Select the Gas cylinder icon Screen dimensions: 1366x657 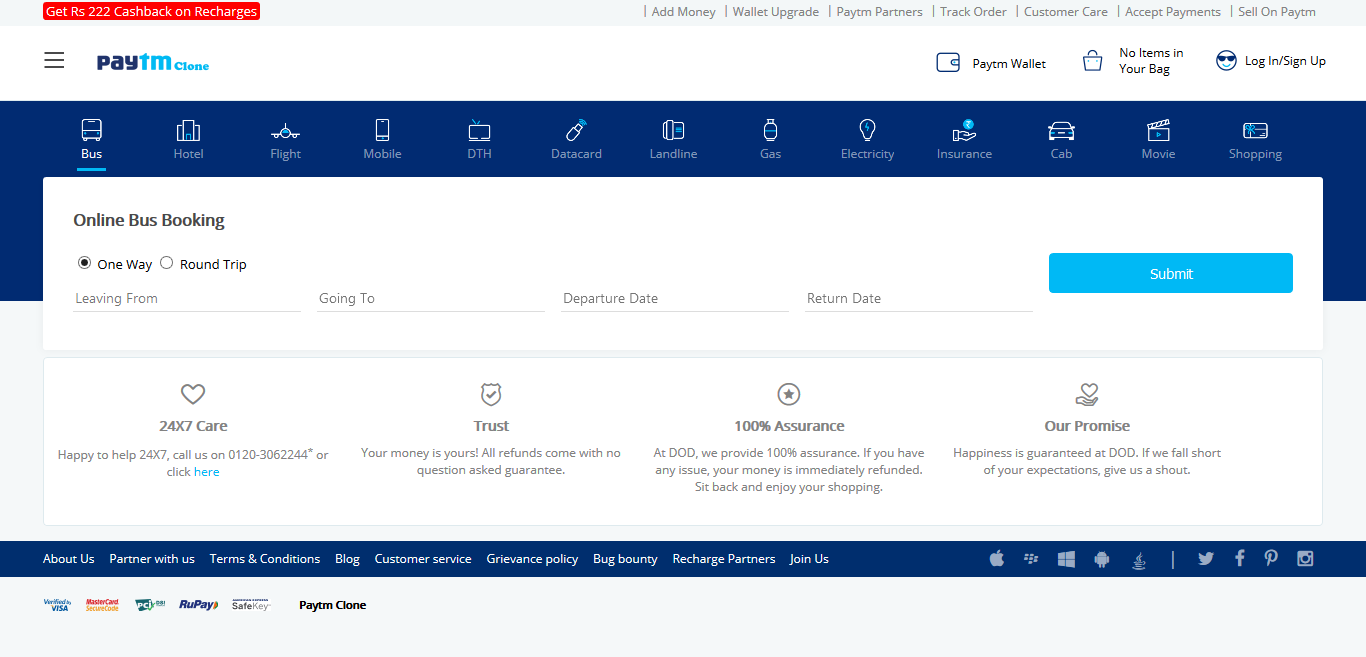click(770, 130)
